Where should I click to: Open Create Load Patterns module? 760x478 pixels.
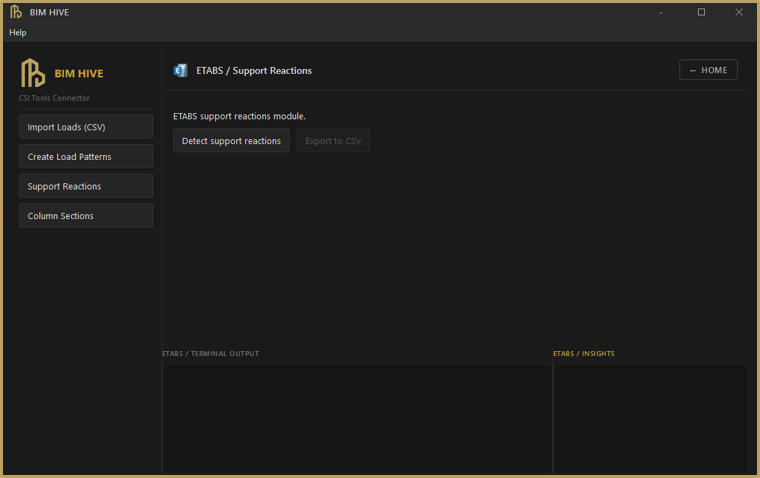pos(86,157)
